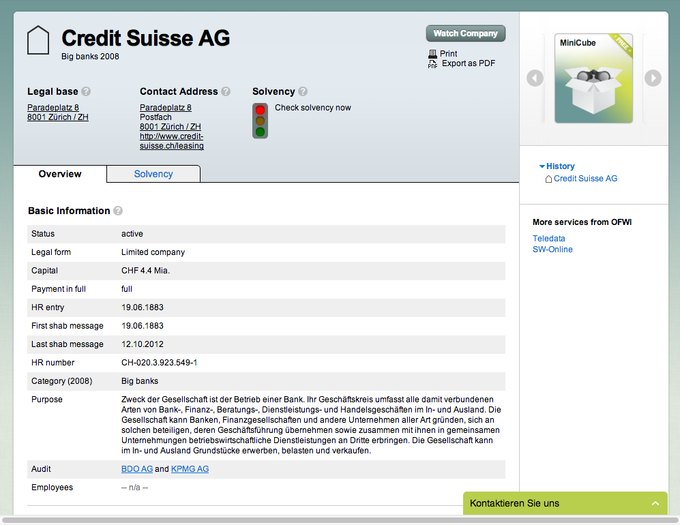The height and width of the screenshot is (525, 680).
Task: Click the Watch Company button
Action: (x=465, y=33)
